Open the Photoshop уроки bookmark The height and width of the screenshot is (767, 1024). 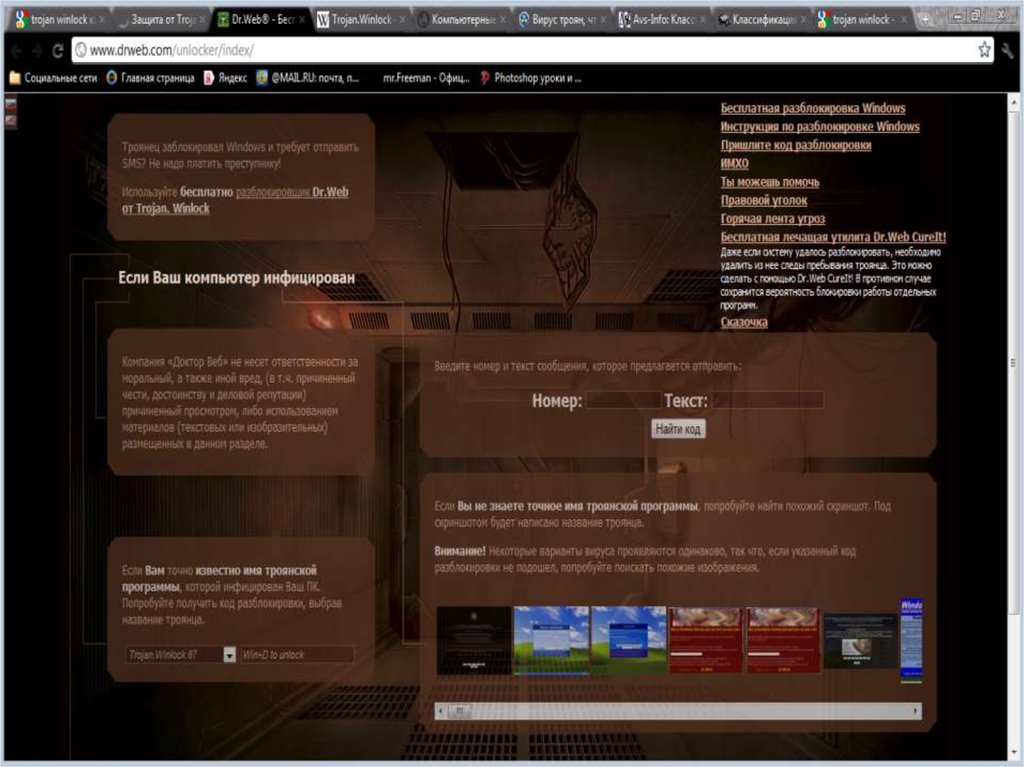pos(530,78)
